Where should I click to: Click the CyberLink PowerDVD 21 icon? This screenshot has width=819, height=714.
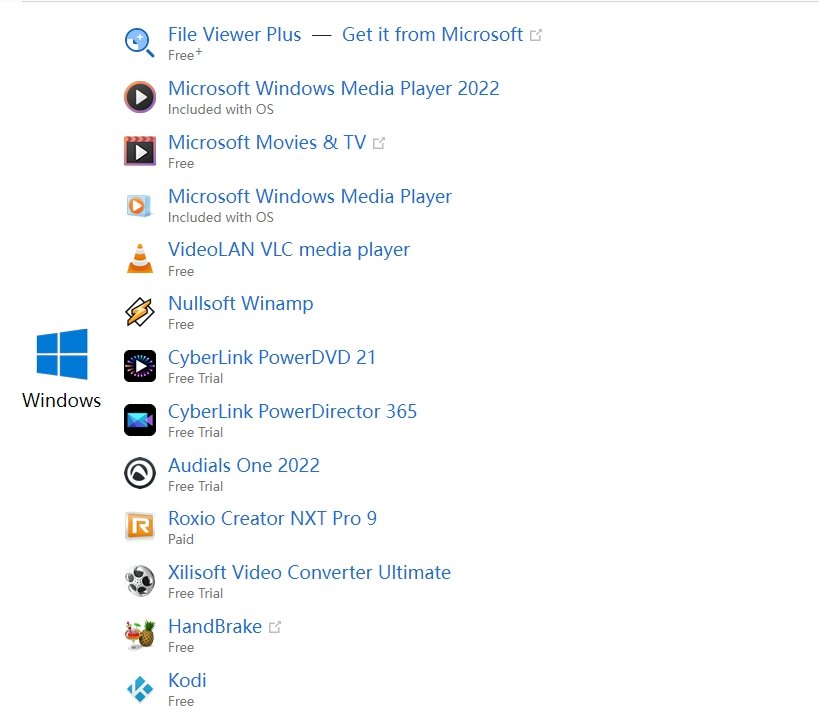[x=139, y=366]
